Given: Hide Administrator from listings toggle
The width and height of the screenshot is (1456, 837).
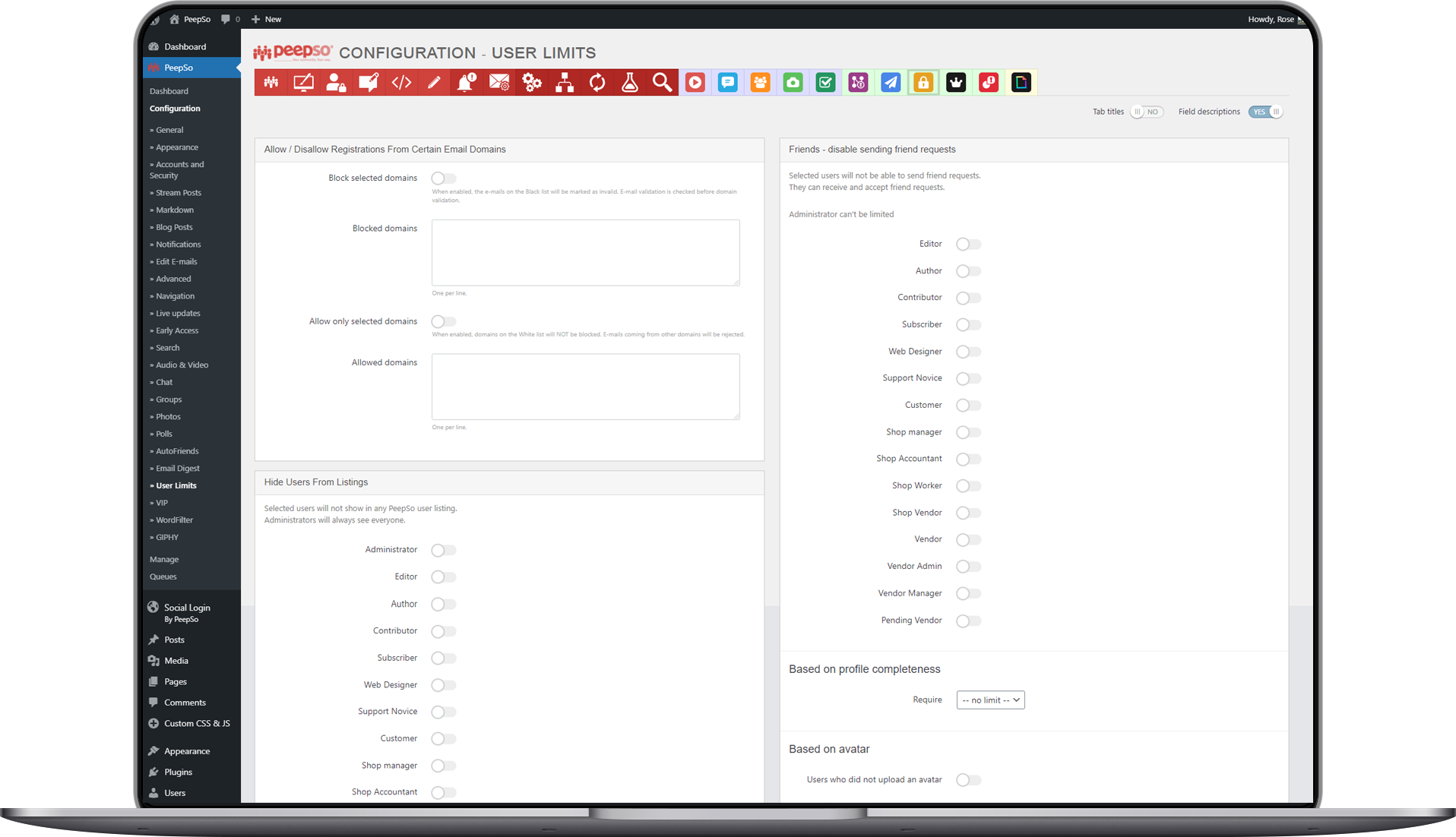Looking at the screenshot, I should pyautogui.click(x=444, y=551).
